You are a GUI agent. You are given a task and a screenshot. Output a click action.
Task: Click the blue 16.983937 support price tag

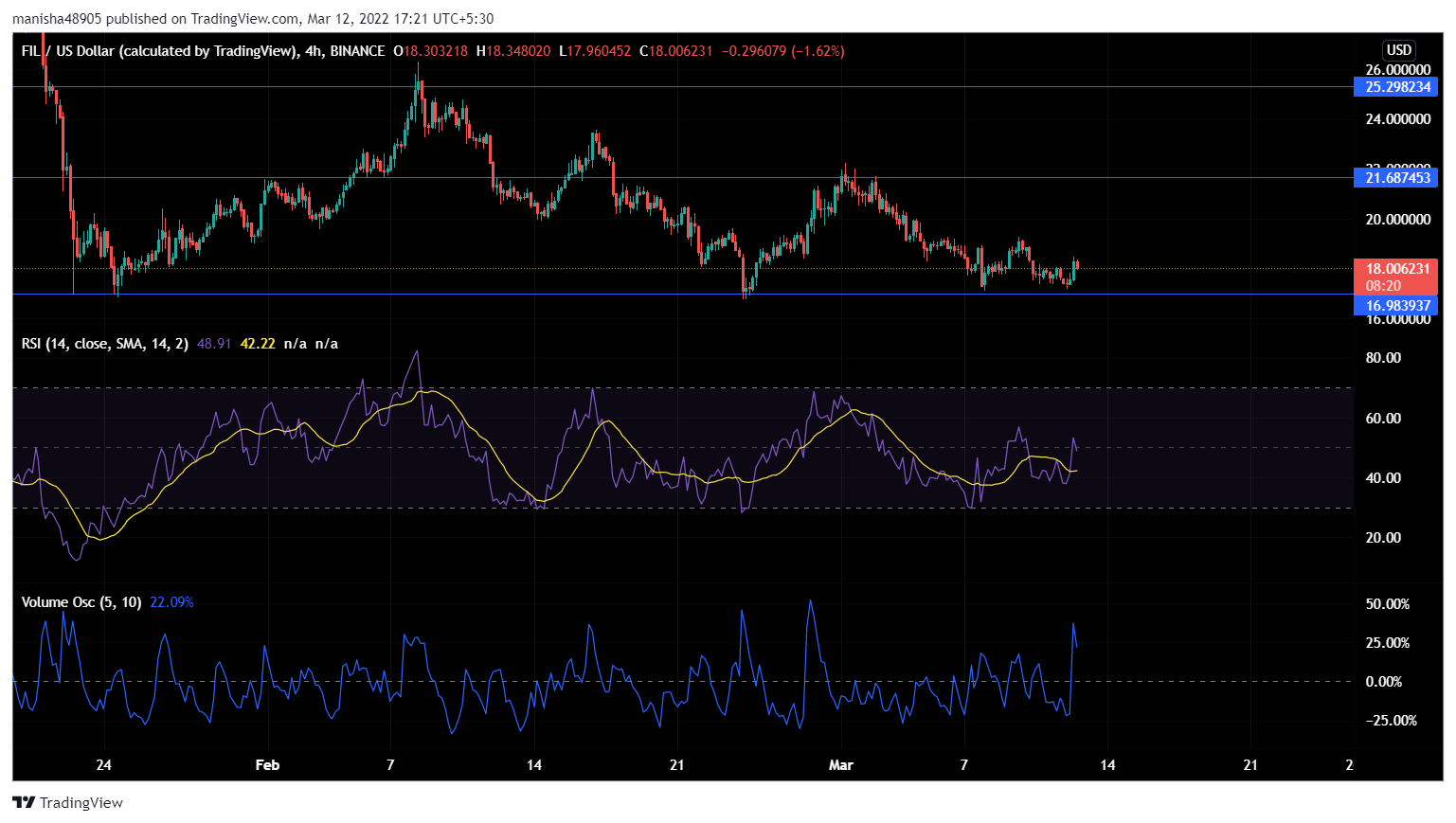tap(1396, 305)
